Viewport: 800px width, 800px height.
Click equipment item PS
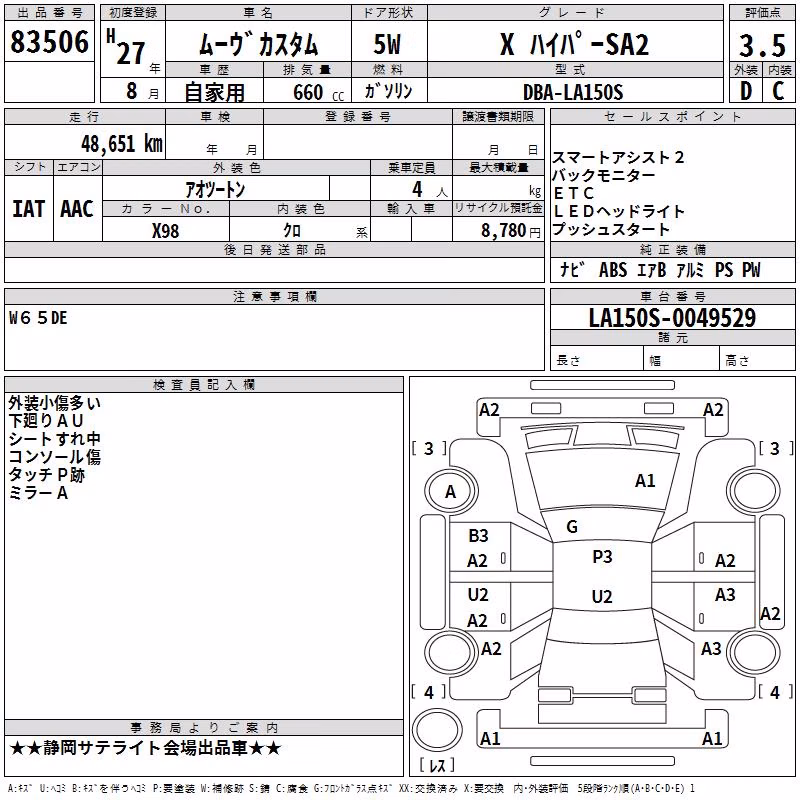tap(724, 270)
